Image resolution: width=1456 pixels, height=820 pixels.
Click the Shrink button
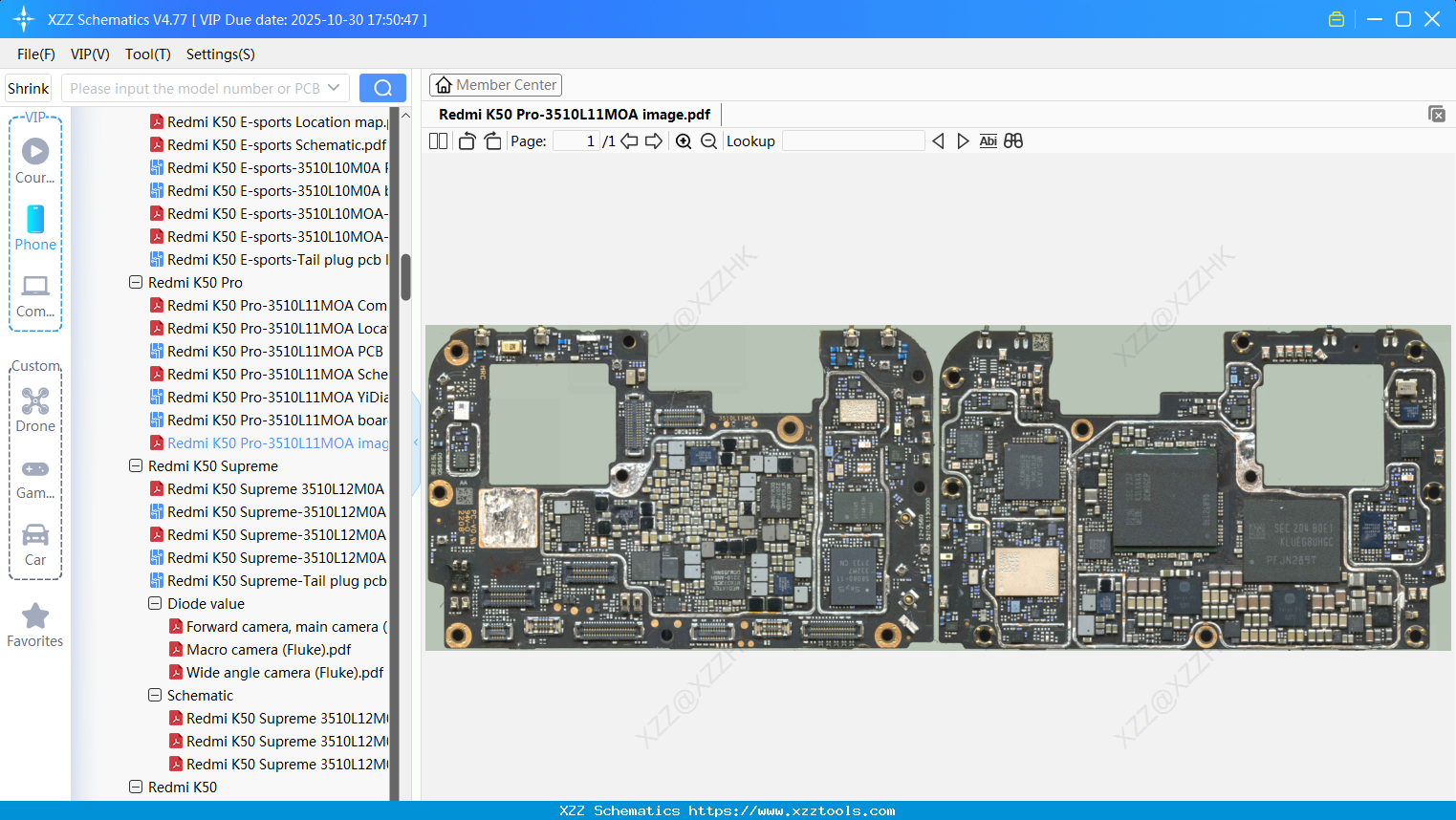pos(28,87)
